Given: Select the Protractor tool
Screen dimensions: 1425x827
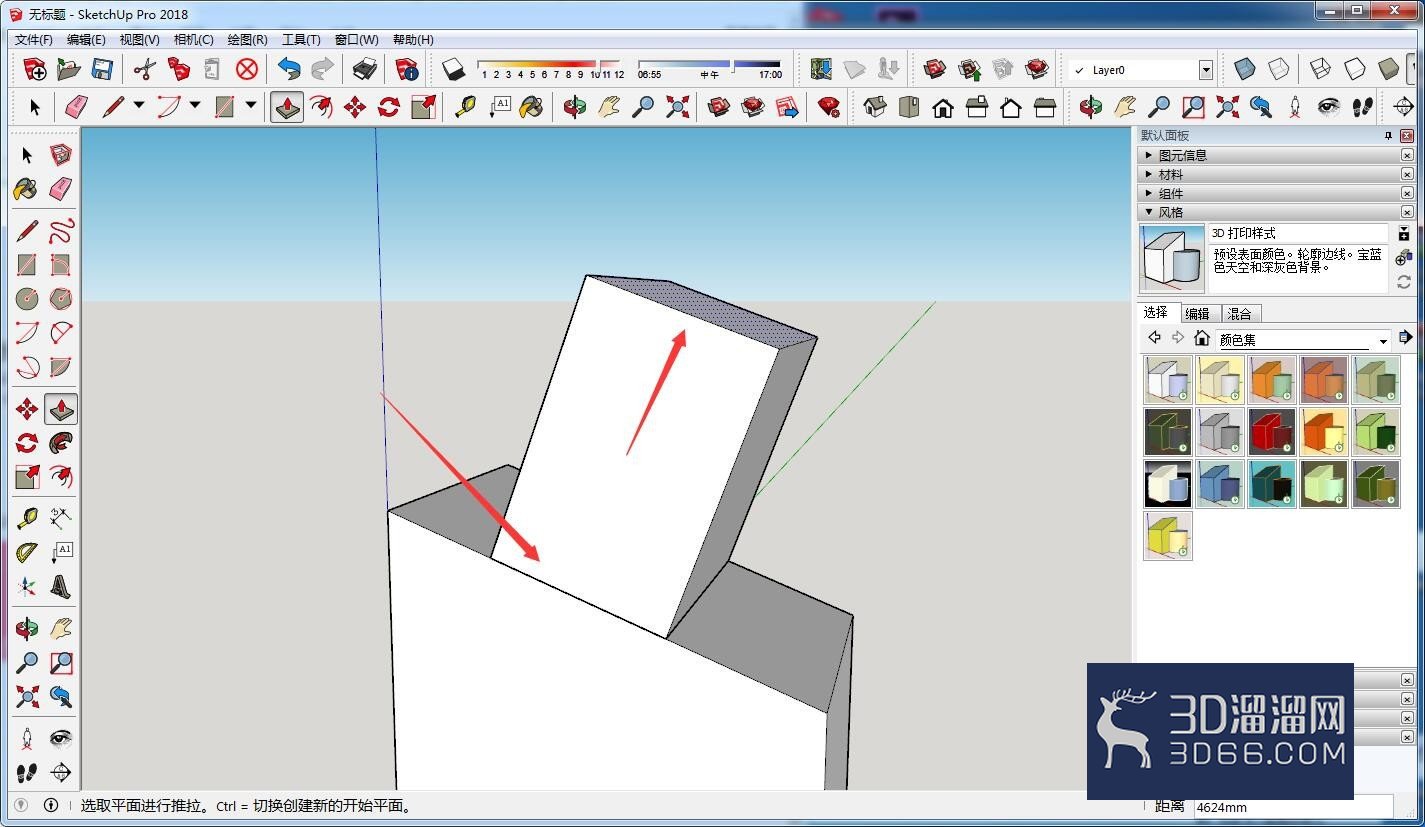Looking at the screenshot, I should [x=27, y=552].
